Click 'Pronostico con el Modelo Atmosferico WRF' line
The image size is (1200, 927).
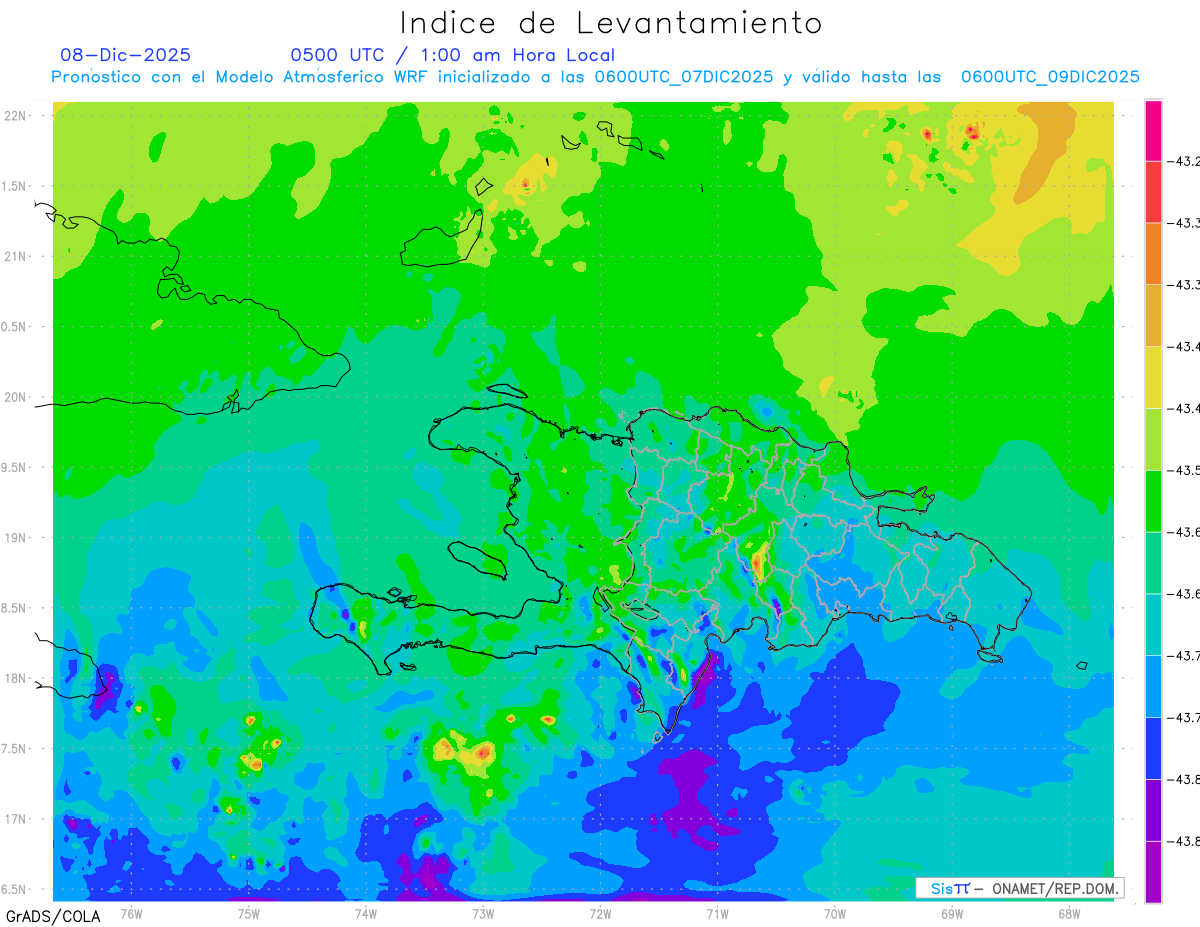(595, 77)
